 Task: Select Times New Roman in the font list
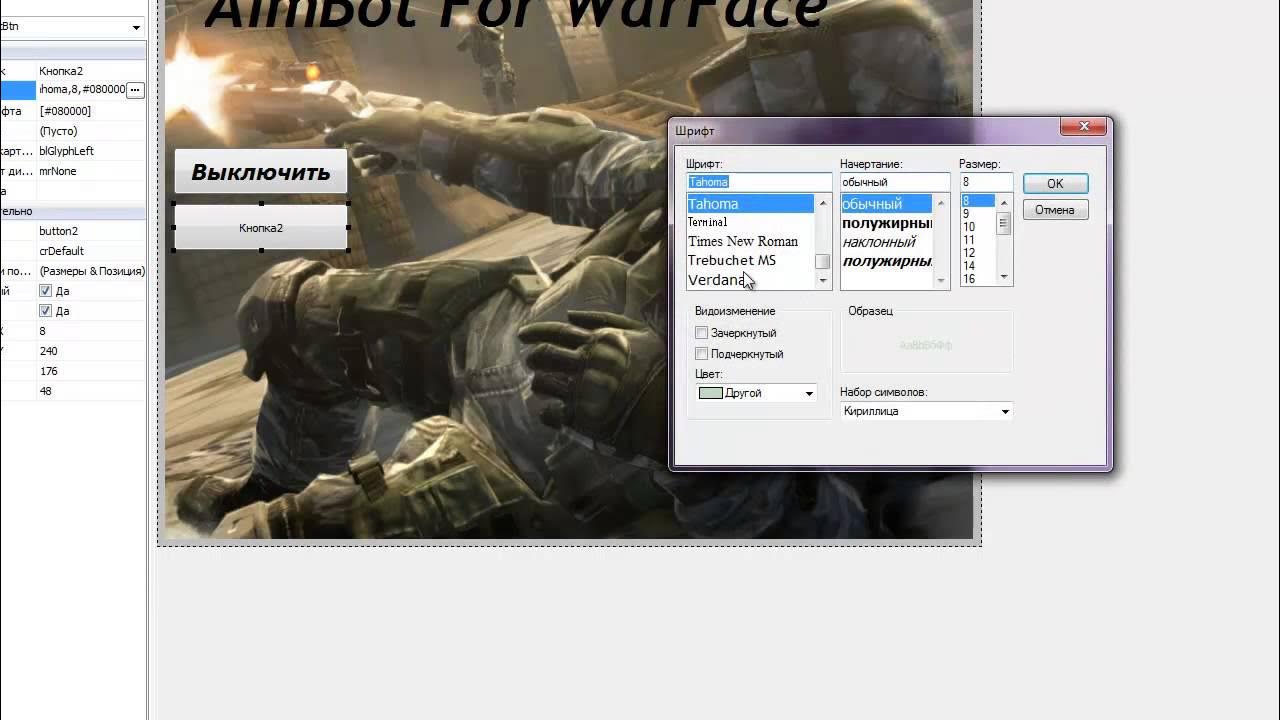(750, 241)
